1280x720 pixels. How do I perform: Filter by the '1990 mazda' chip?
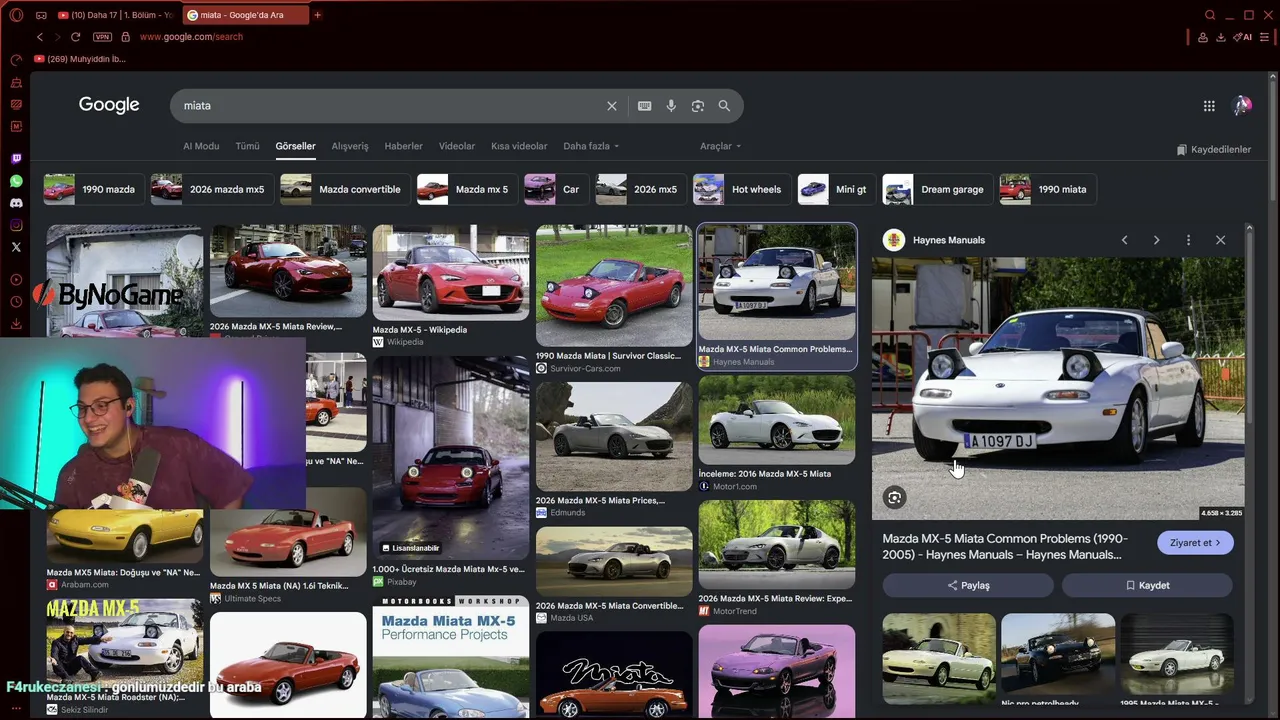(x=92, y=189)
